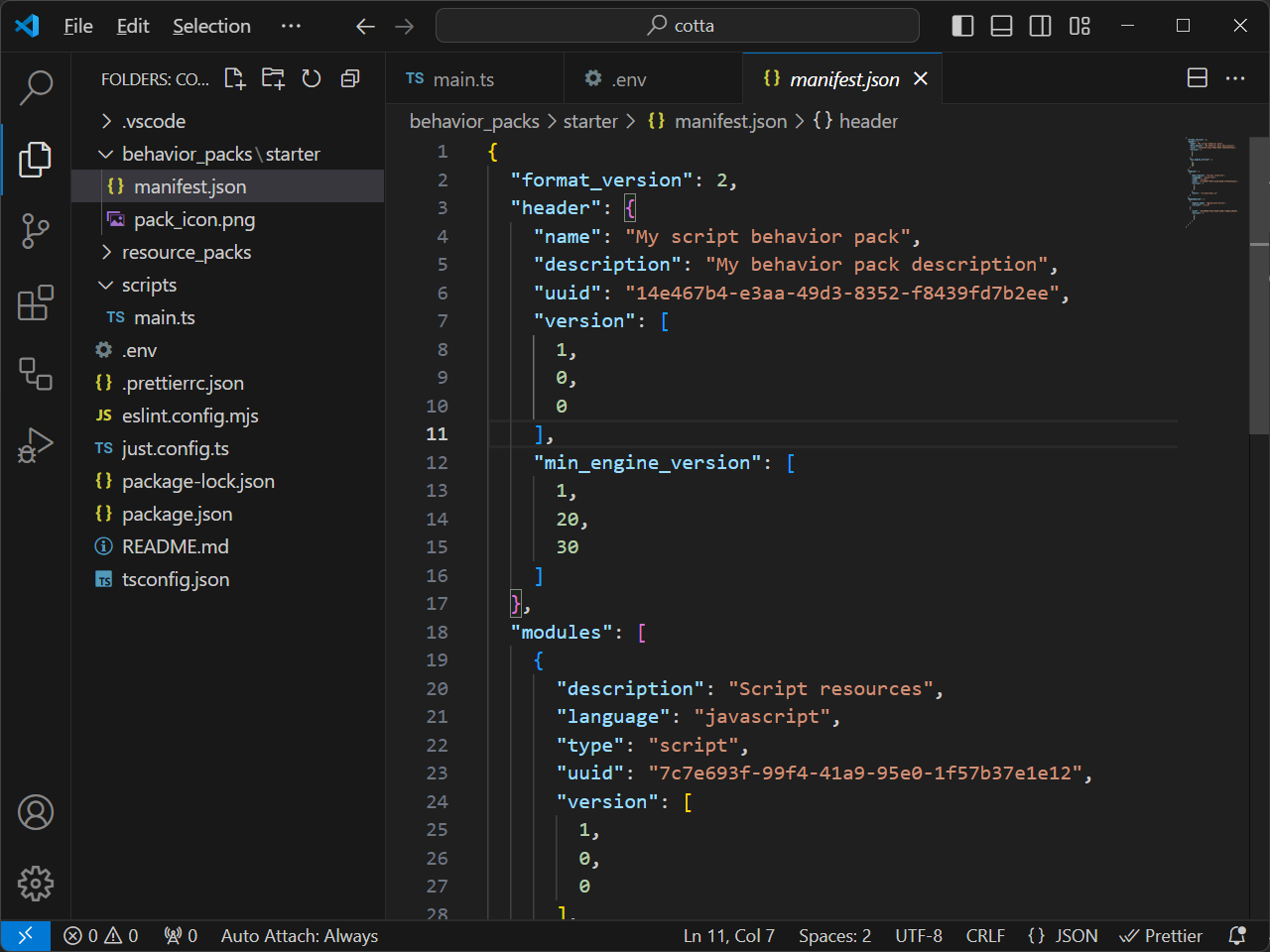Open package-lock.json in the Explorer
Screen dimensions: 1270x952
[227, 481]
